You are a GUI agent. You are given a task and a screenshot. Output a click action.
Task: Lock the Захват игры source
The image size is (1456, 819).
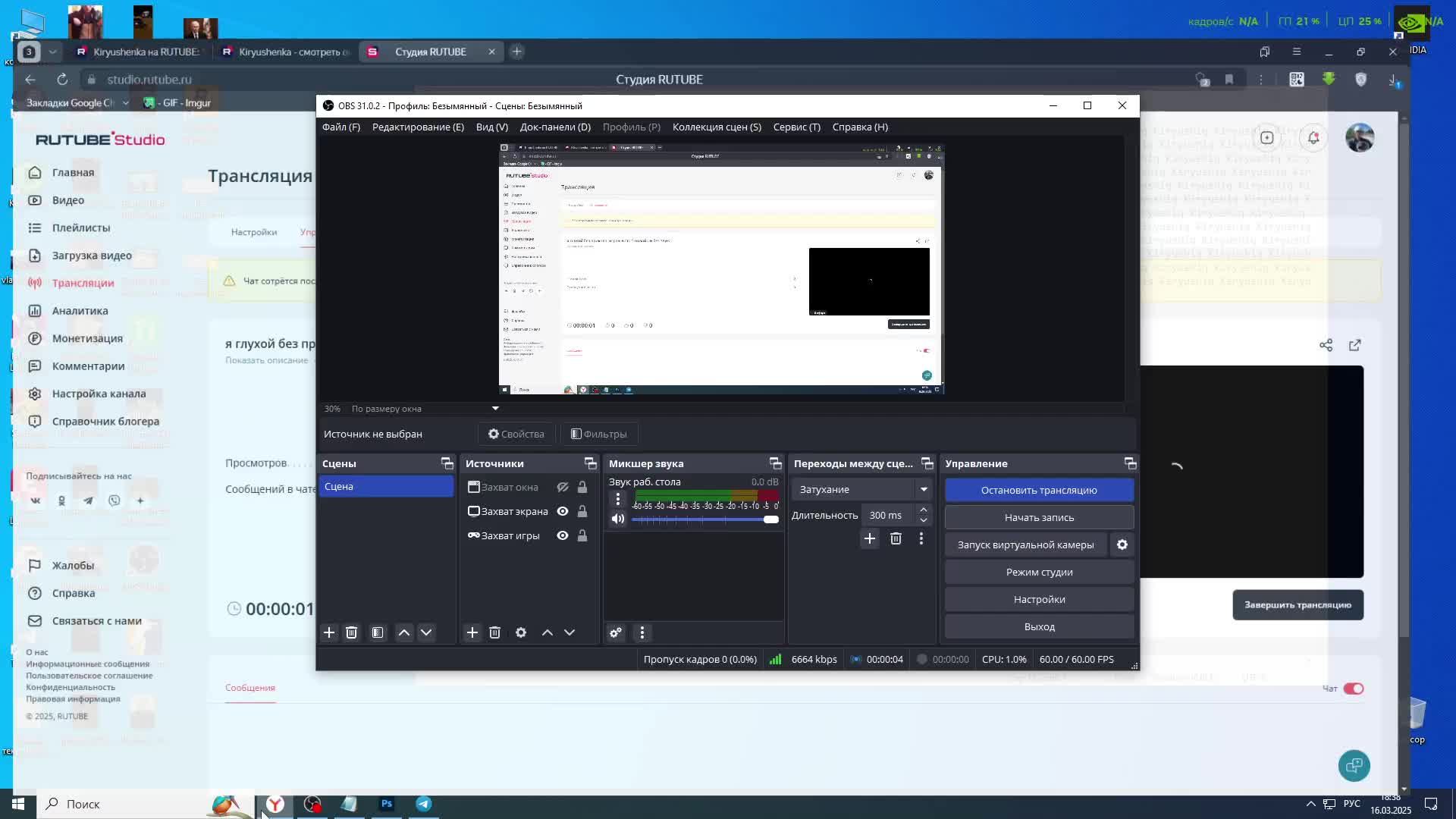coord(582,535)
